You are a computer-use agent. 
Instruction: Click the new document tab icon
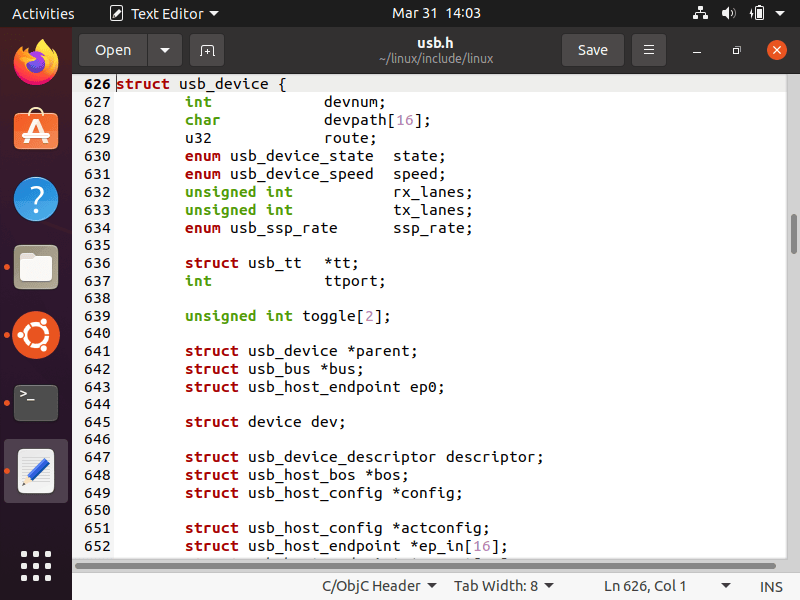pos(207,50)
